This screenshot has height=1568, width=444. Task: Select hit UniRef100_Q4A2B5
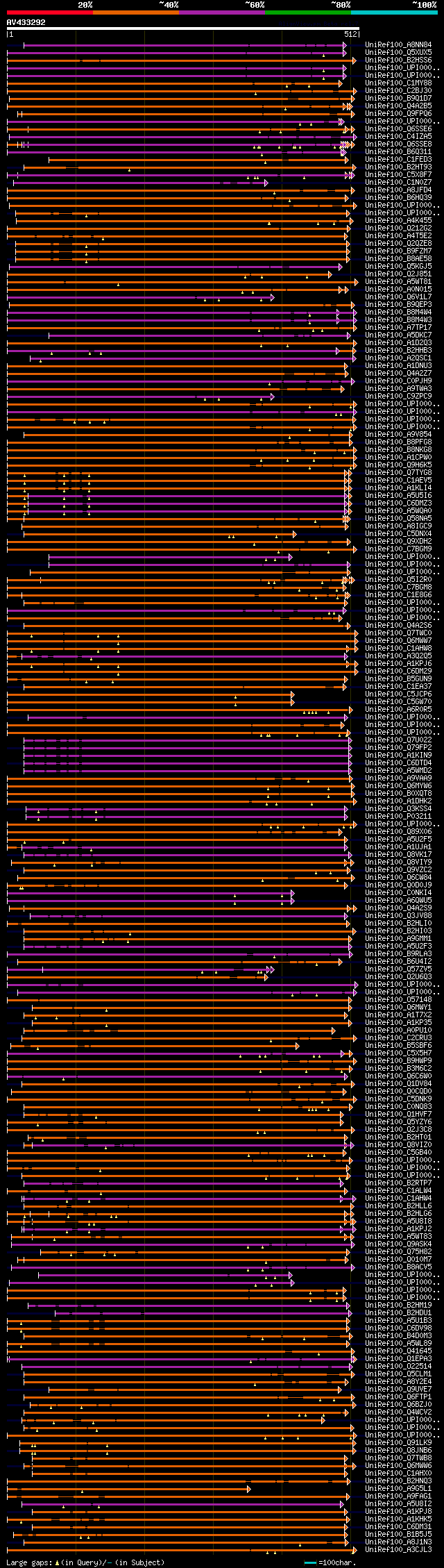(398, 106)
